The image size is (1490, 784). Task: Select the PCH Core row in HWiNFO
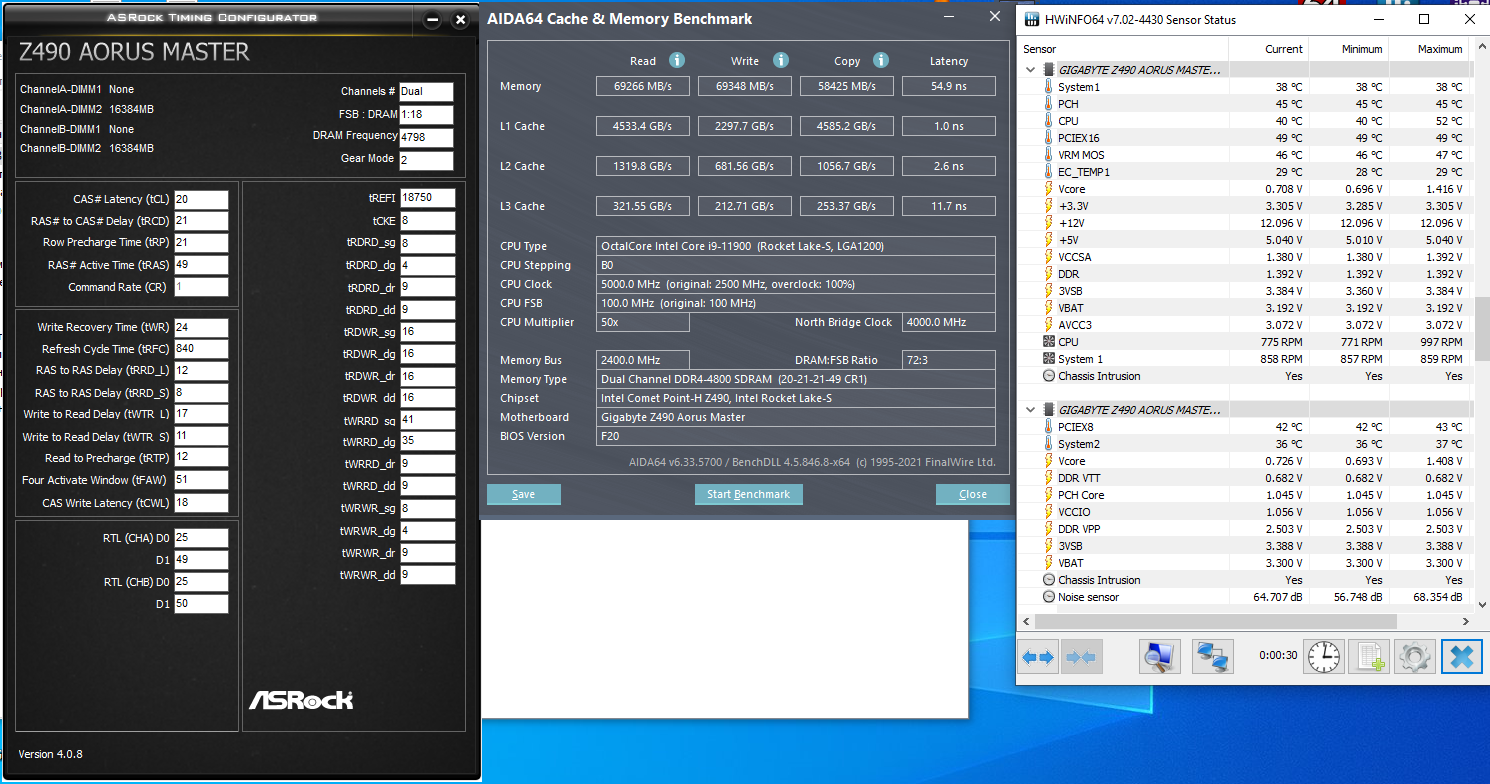1244,495
